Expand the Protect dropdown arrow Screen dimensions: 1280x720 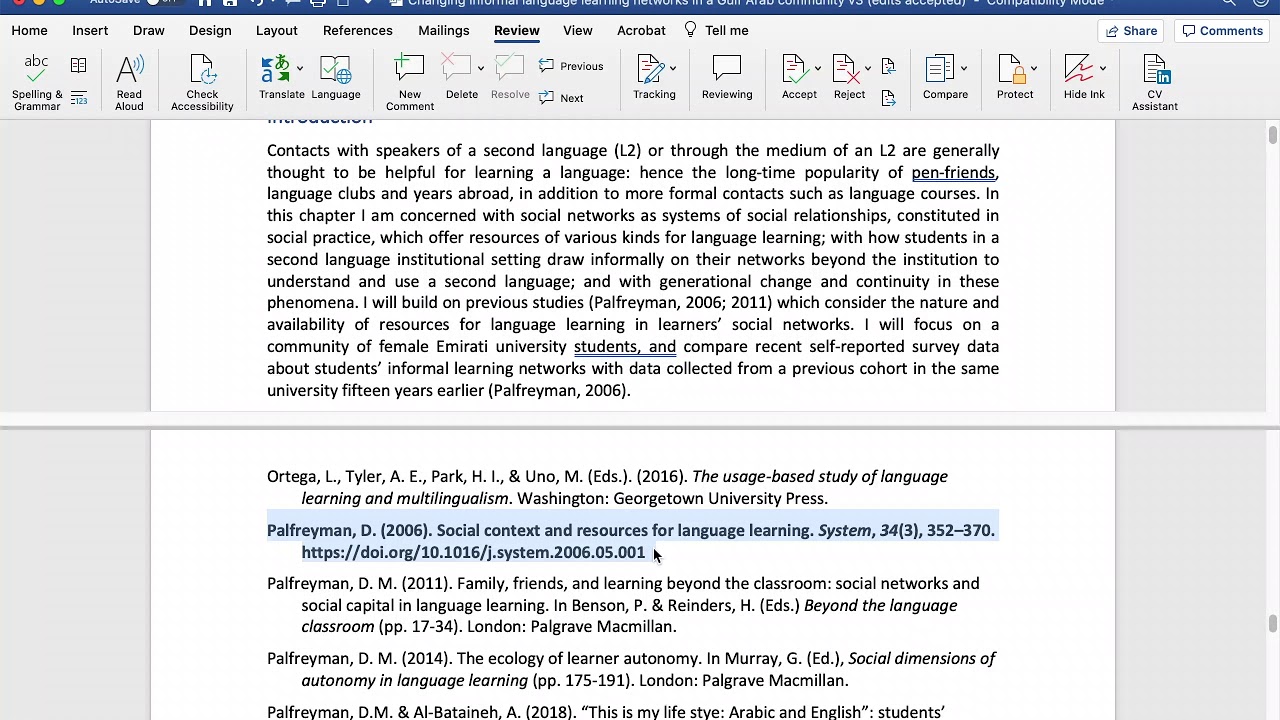1033,69
